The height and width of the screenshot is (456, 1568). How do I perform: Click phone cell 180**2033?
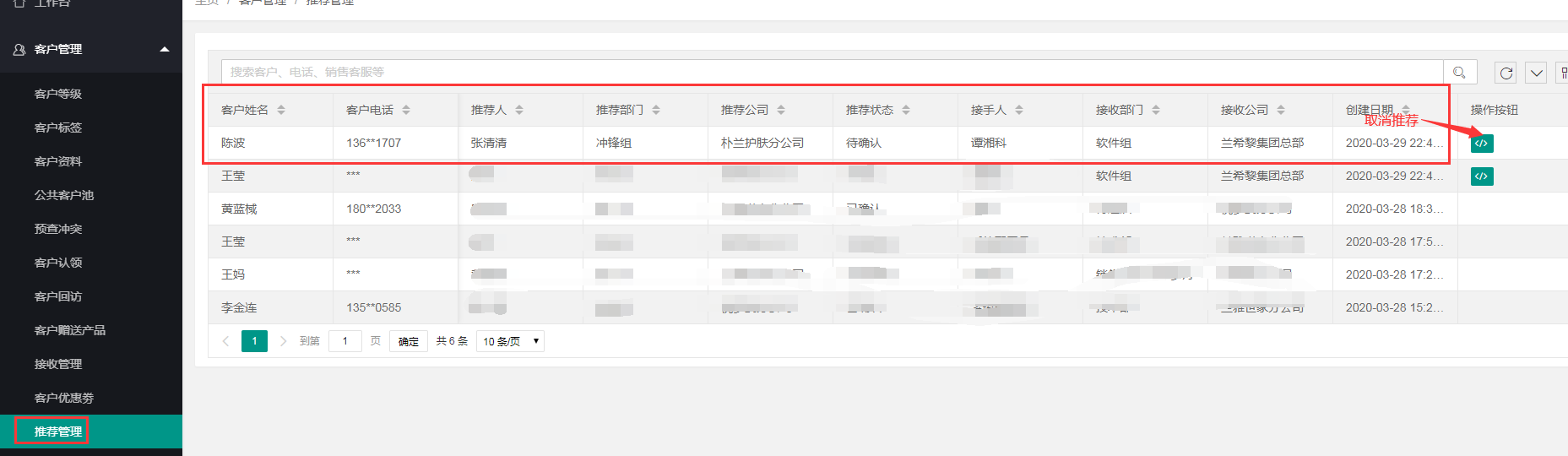373,209
